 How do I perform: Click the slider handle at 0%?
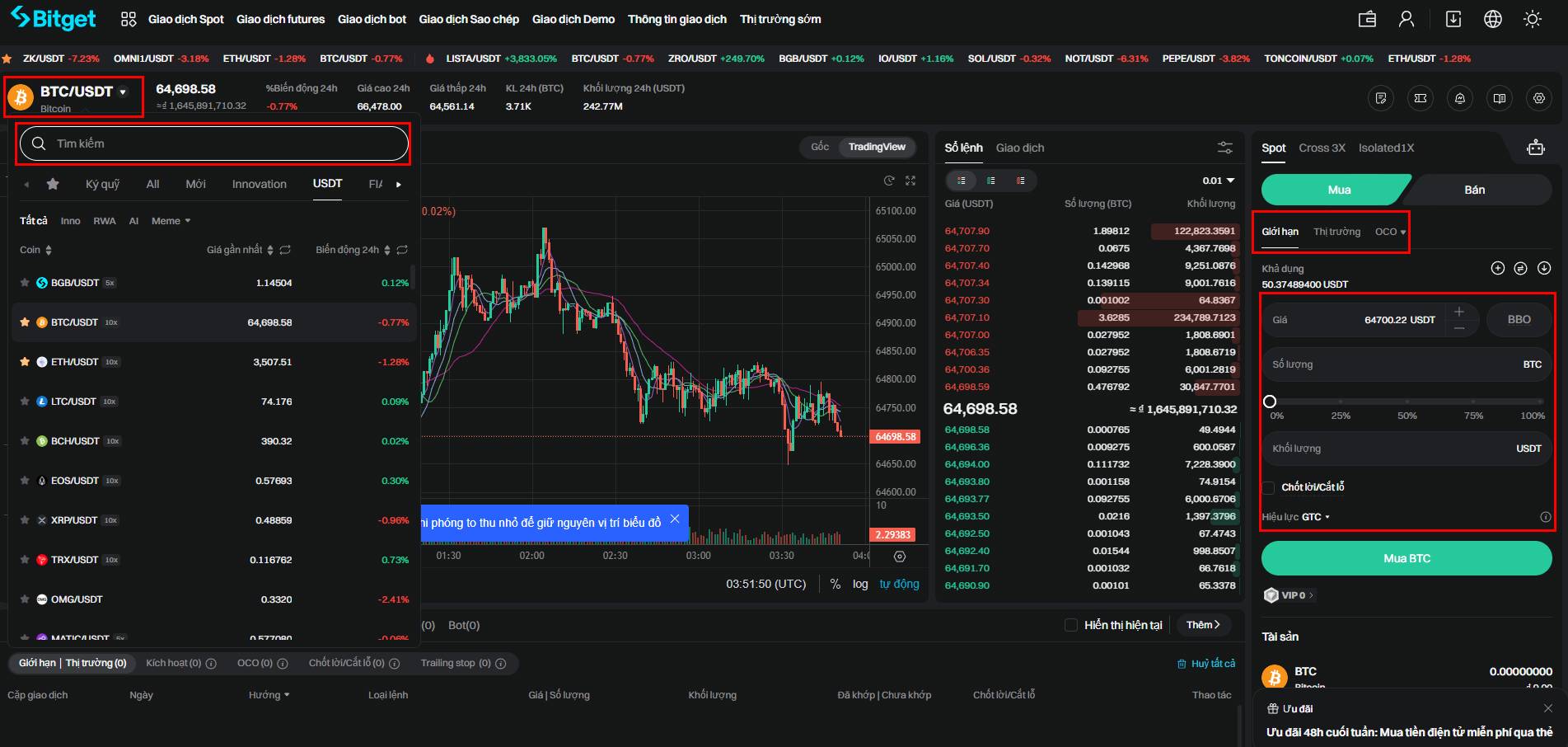(x=1270, y=402)
